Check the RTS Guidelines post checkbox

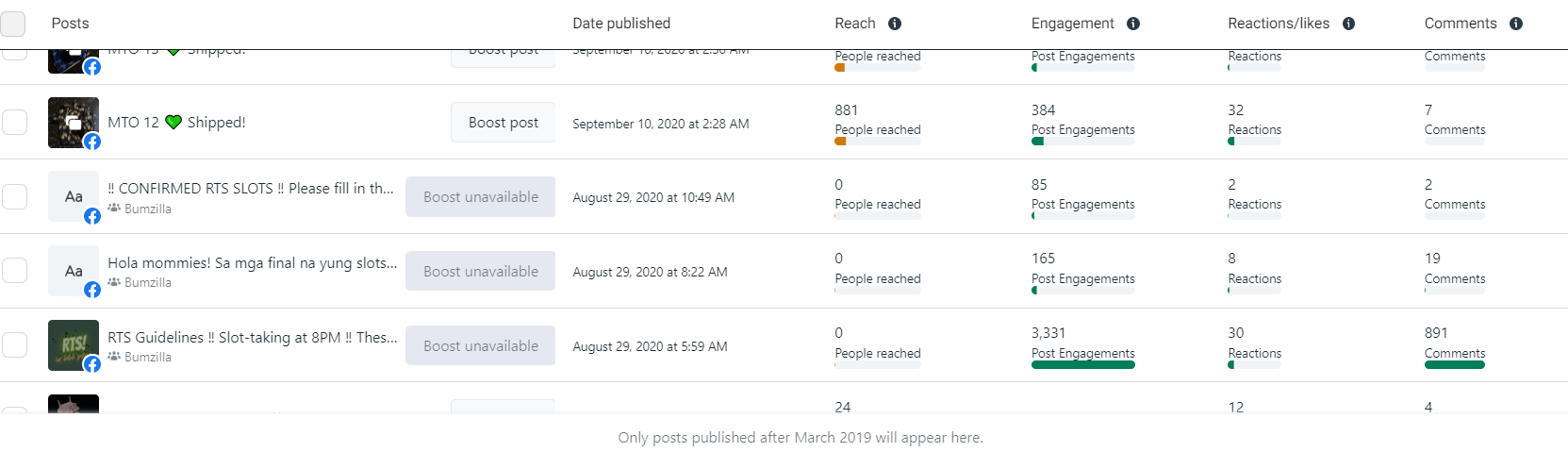pyautogui.click(x=14, y=345)
